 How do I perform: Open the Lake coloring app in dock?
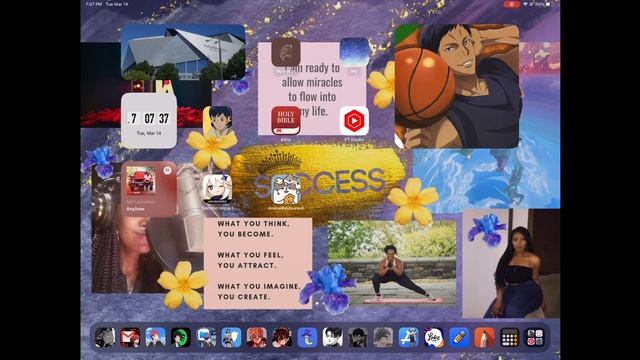(434, 338)
